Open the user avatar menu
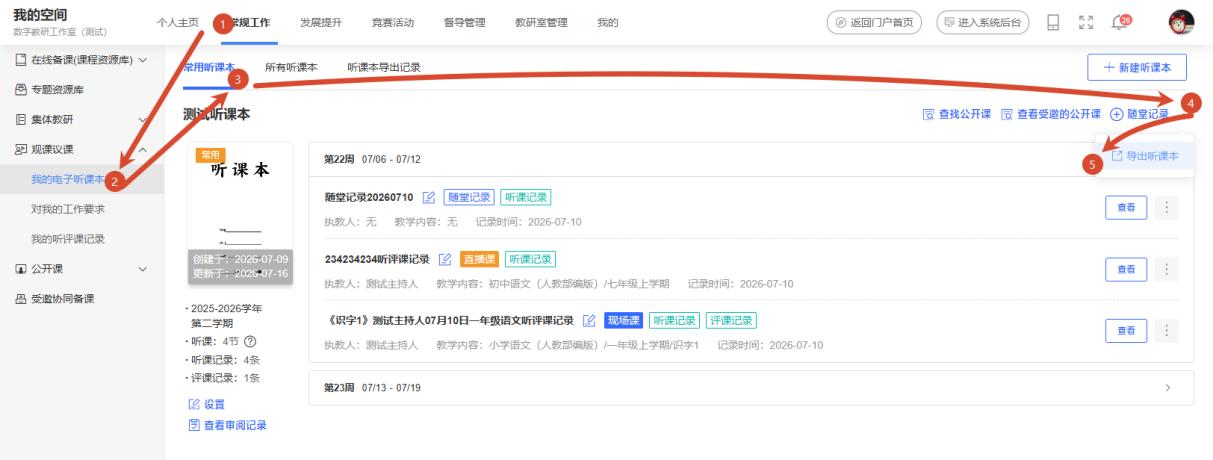 1182,22
